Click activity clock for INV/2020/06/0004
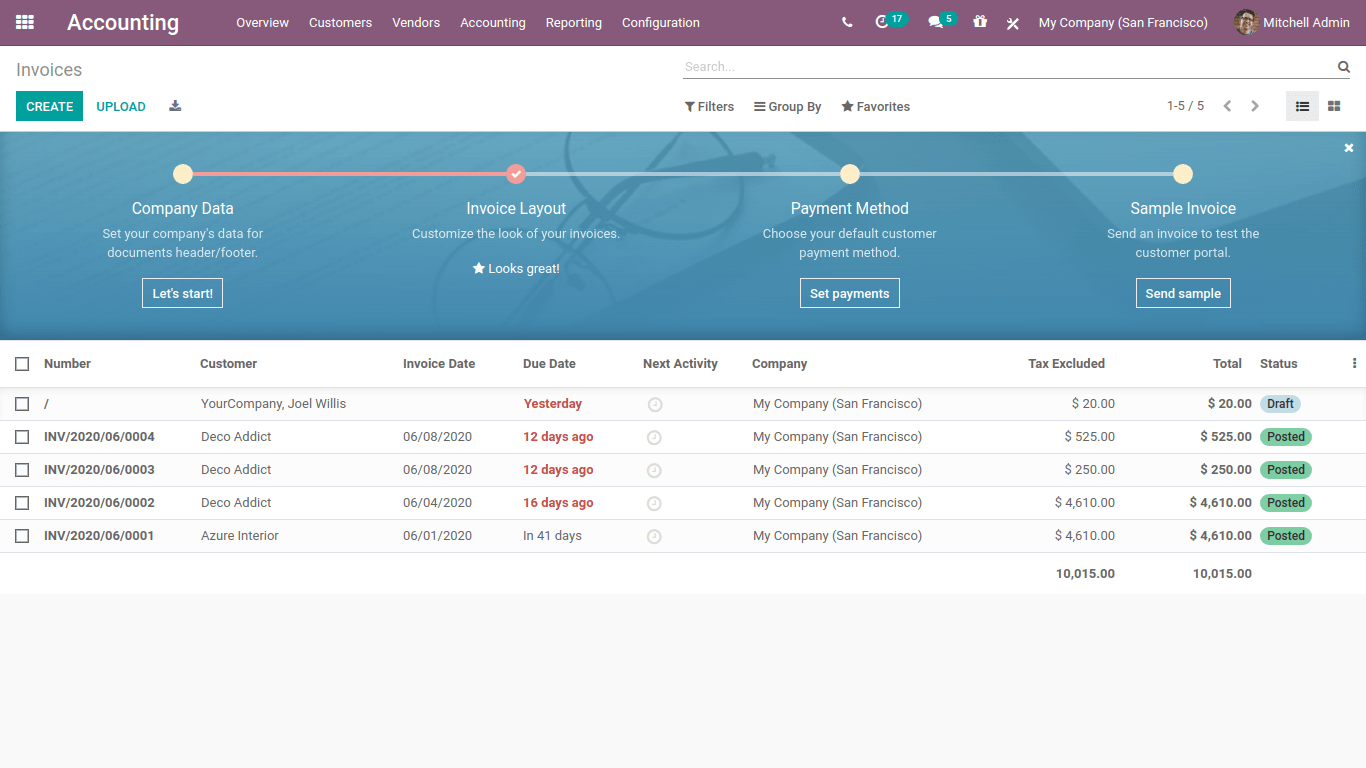The width and height of the screenshot is (1366, 768). 654,438
